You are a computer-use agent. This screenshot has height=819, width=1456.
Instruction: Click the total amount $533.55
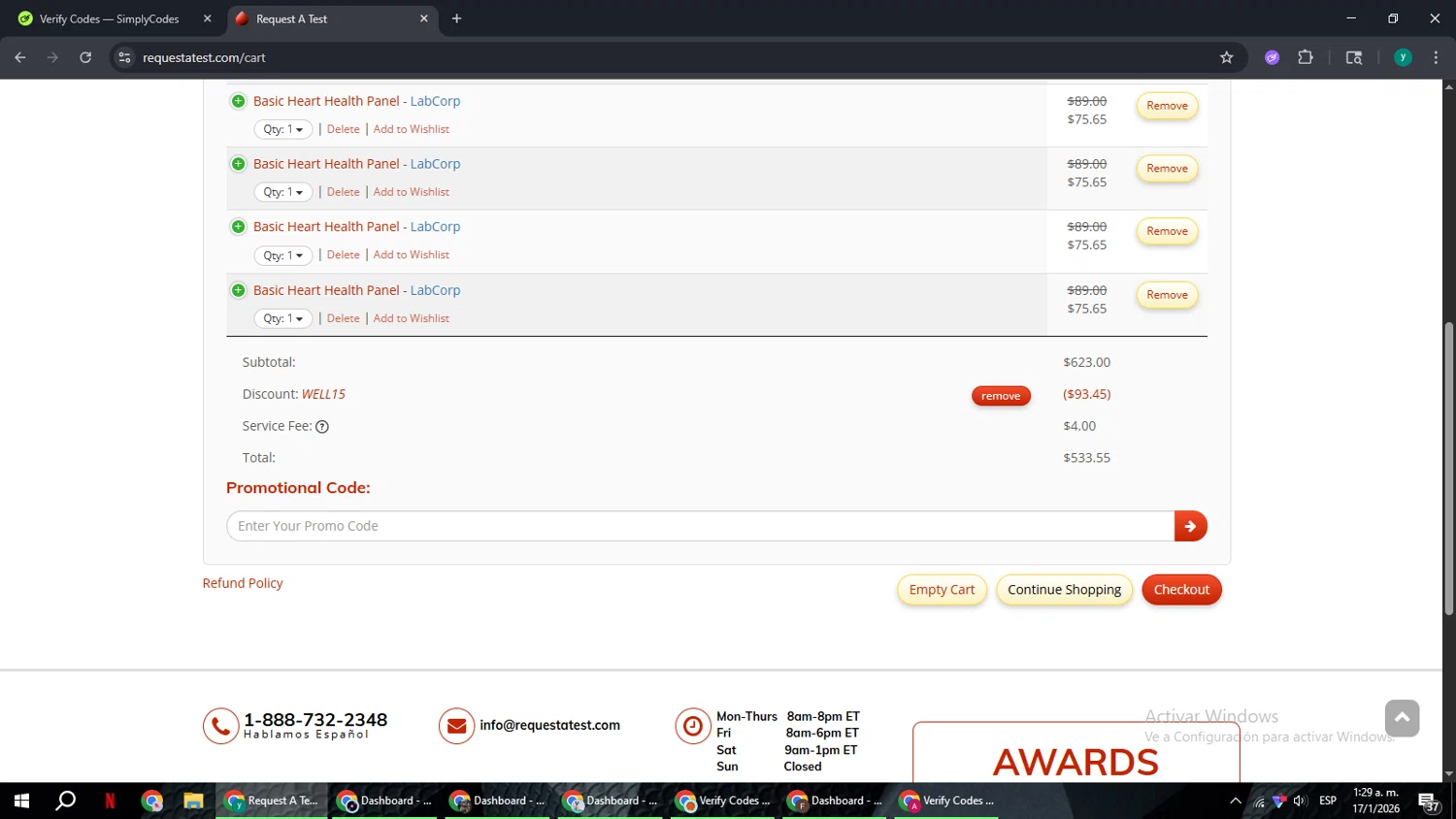1086,458
